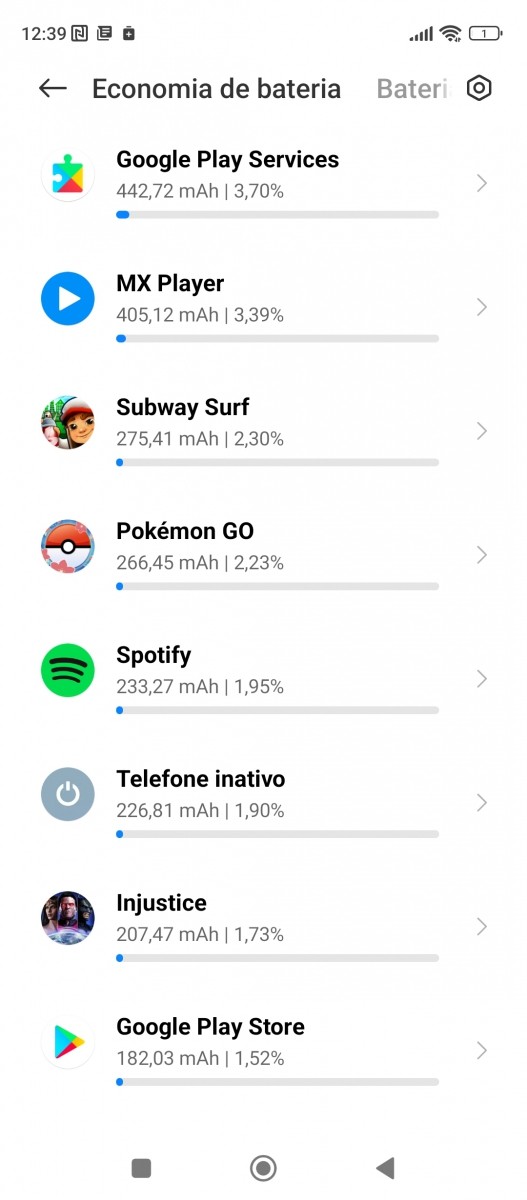The height and width of the screenshot is (1200, 527).
Task: Select the Economia de bateria tab
Action: coord(216,89)
